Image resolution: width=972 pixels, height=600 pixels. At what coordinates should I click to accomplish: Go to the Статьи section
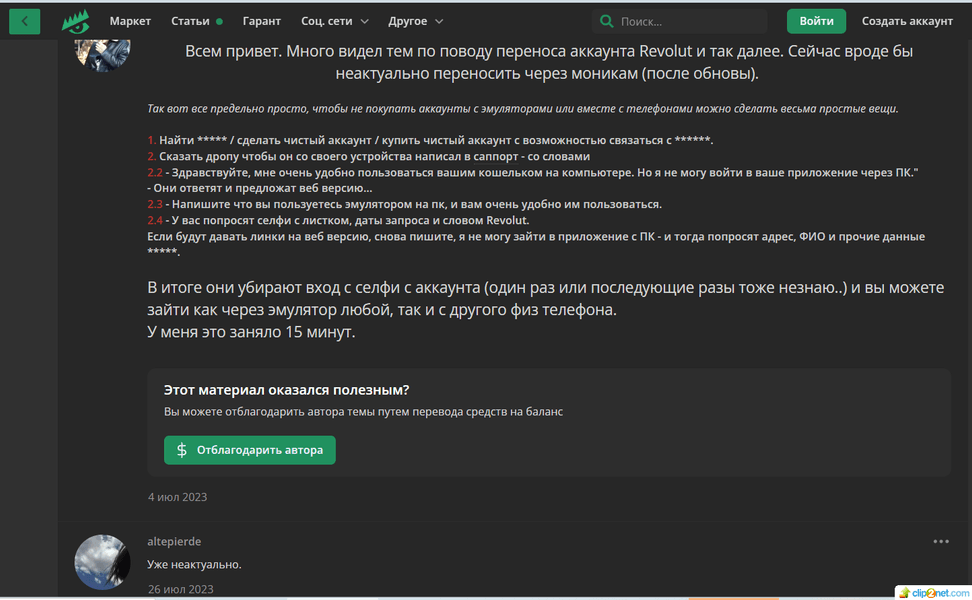point(190,21)
